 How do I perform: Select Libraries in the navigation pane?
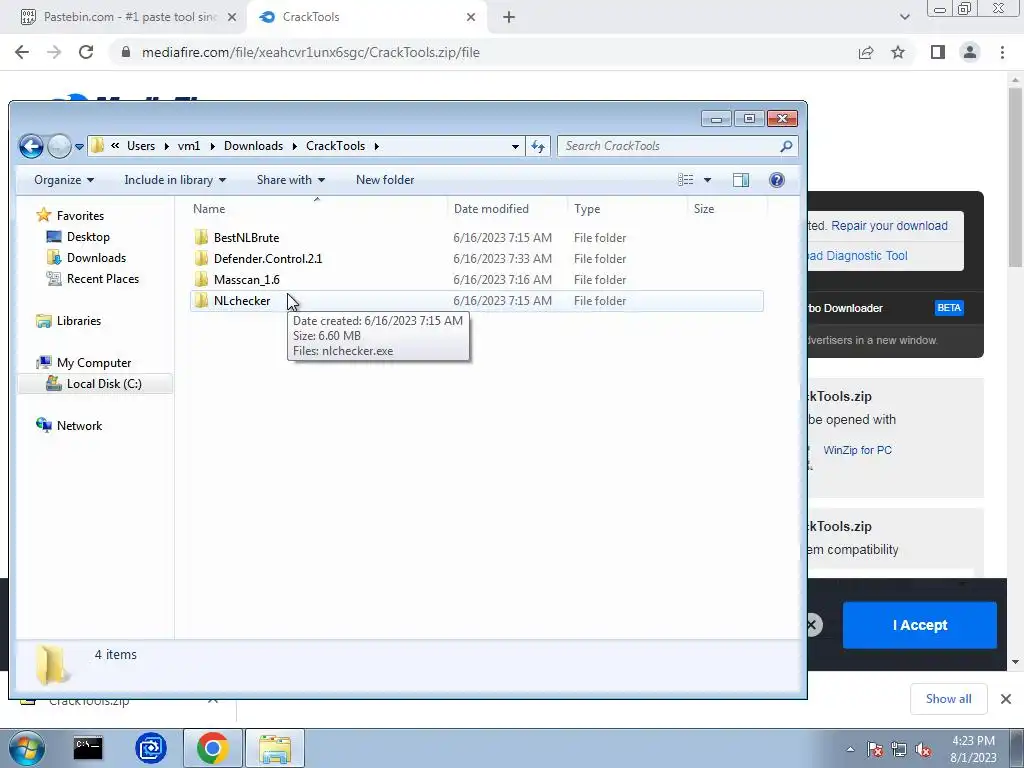(x=78, y=321)
